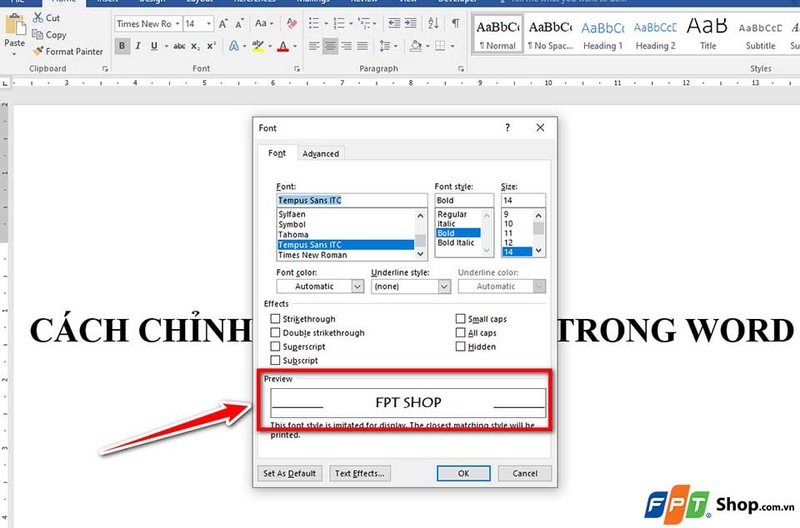Click the Multilevel List icon
Viewport: 800px width, 528px height.
tap(364, 23)
